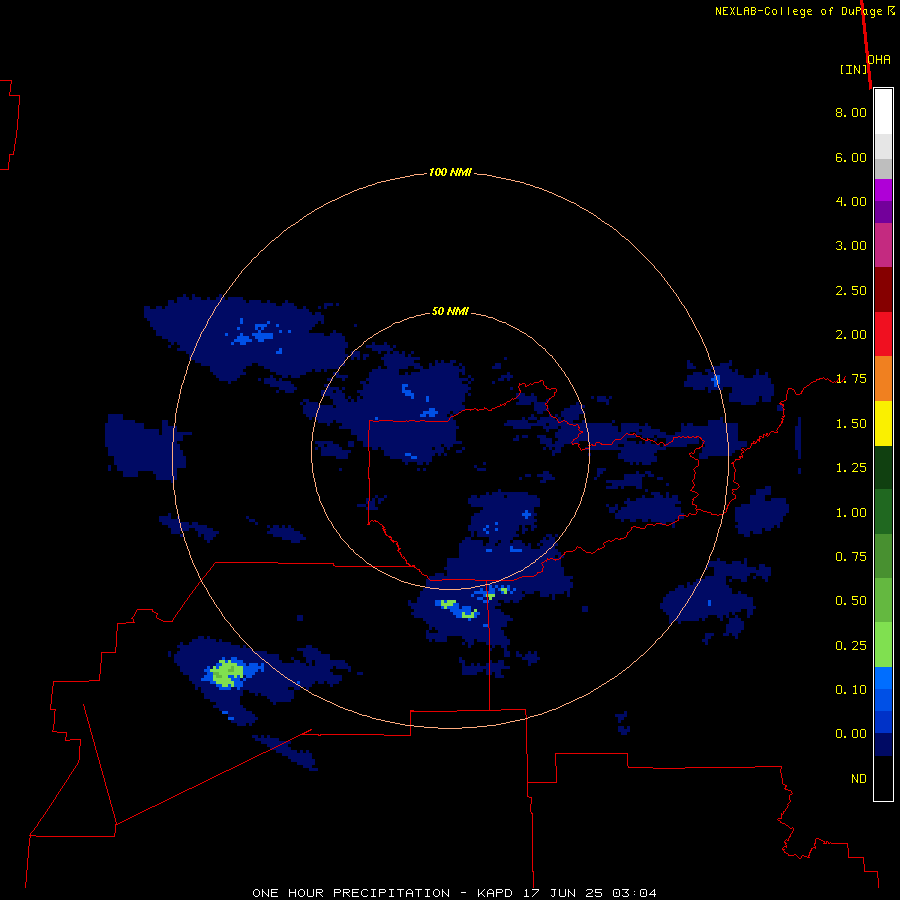Click the bright light green swatch at 0.25
Screen dimensions: 900x900
point(883,645)
